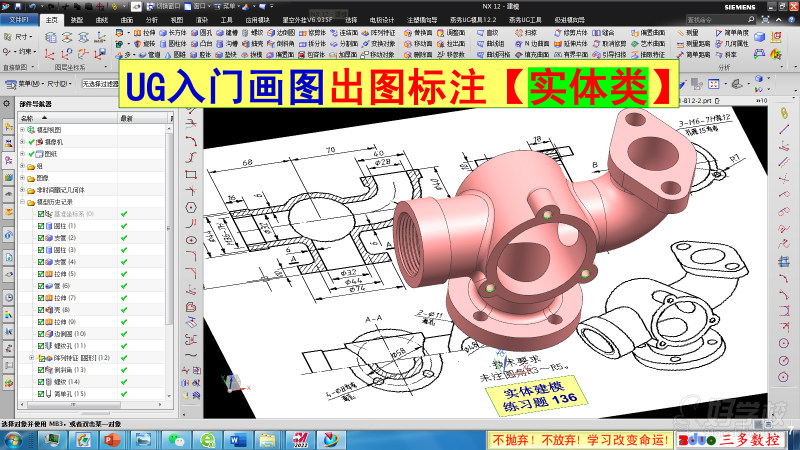
Task: Expand the 阵列特征 (12) tree node
Action: click(x=31, y=358)
